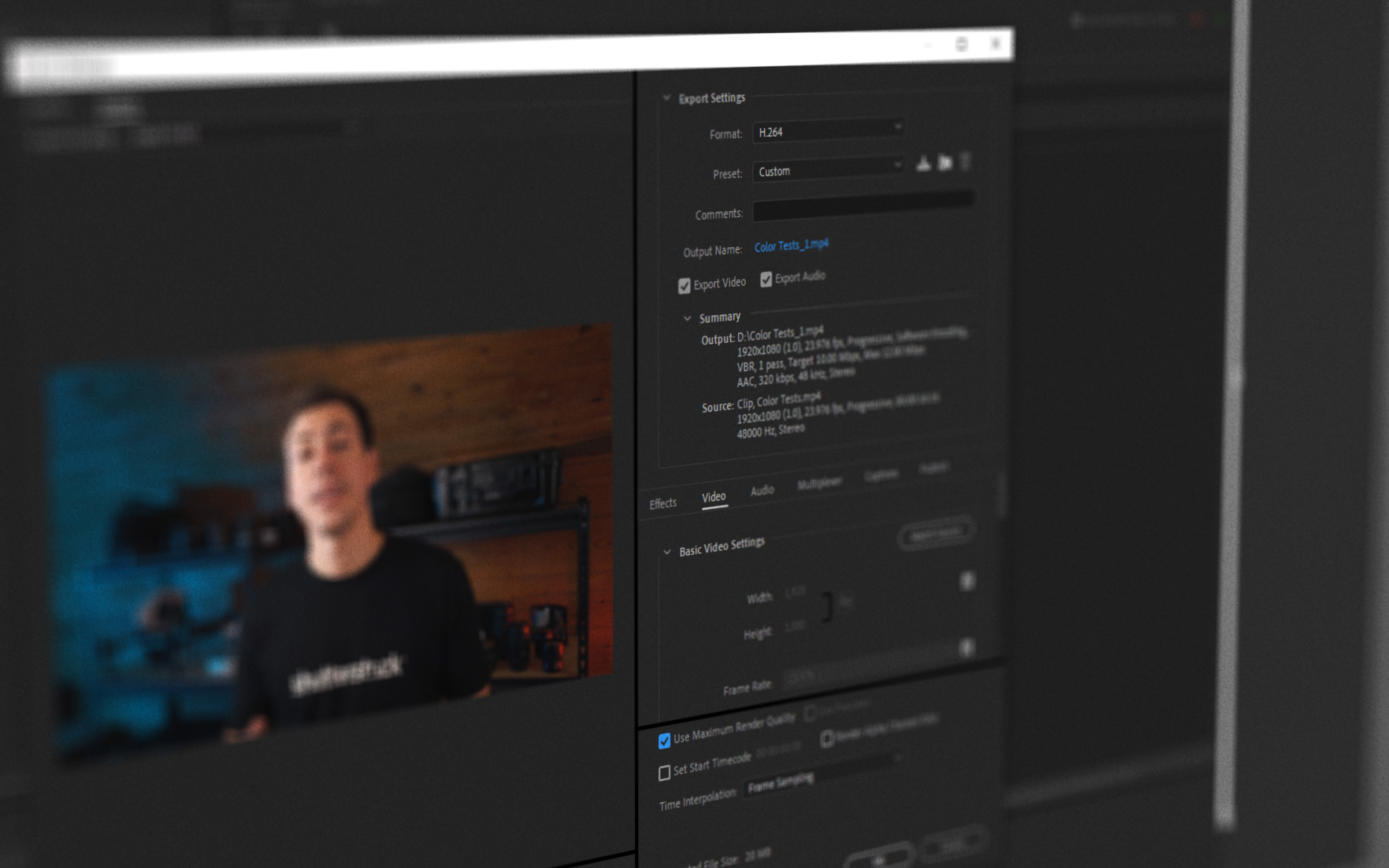Save the current export preset
The height and width of the screenshot is (868, 1389).
[923, 165]
